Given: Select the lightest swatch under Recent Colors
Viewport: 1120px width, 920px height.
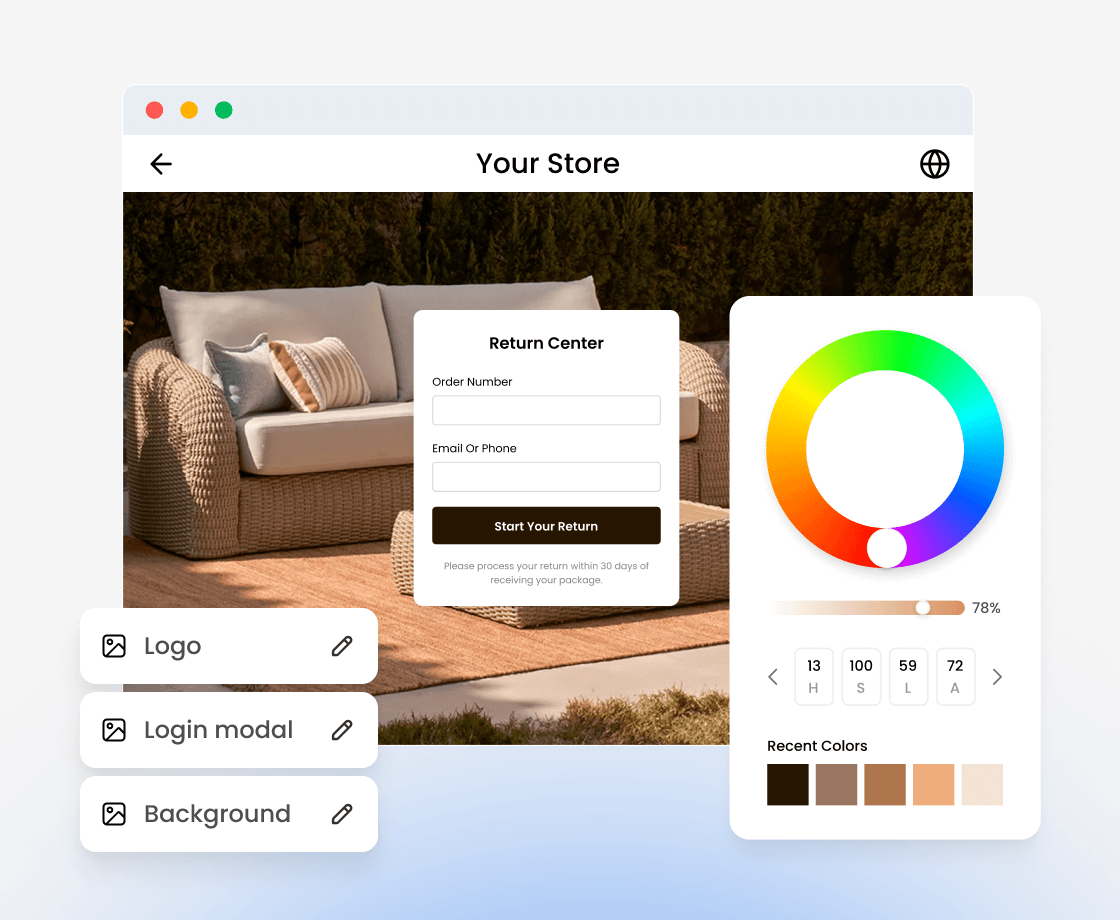Looking at the screenshot, I should point(981,785).
